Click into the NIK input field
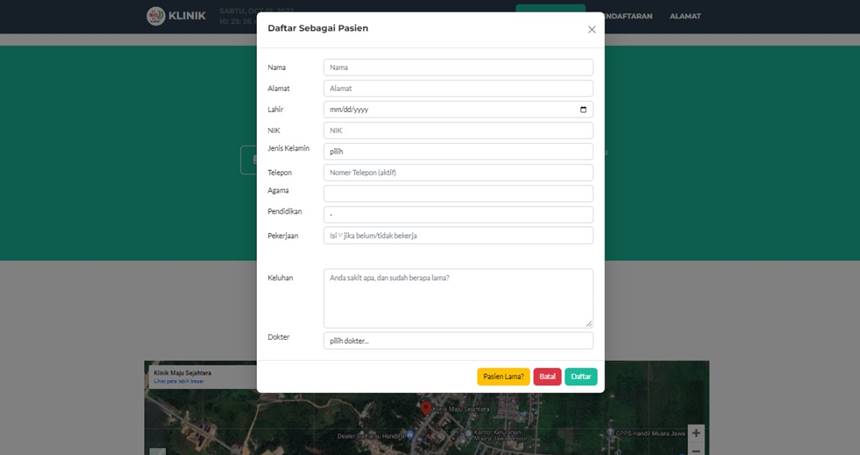This screenshot has height=455, width=860. click(458, 131)
